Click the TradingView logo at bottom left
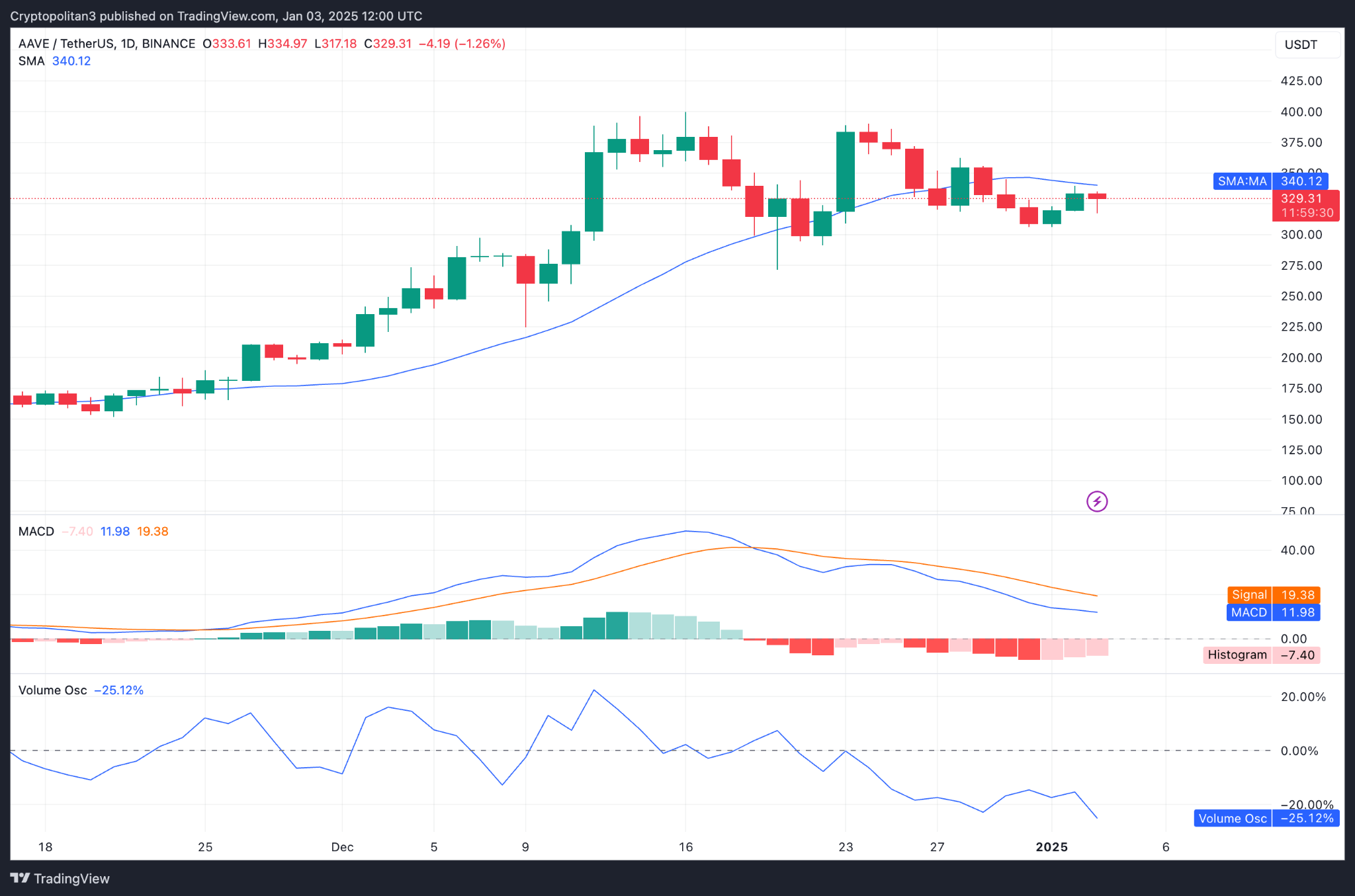Viewport: 1355px width, 896px height. tap(60, 878)
